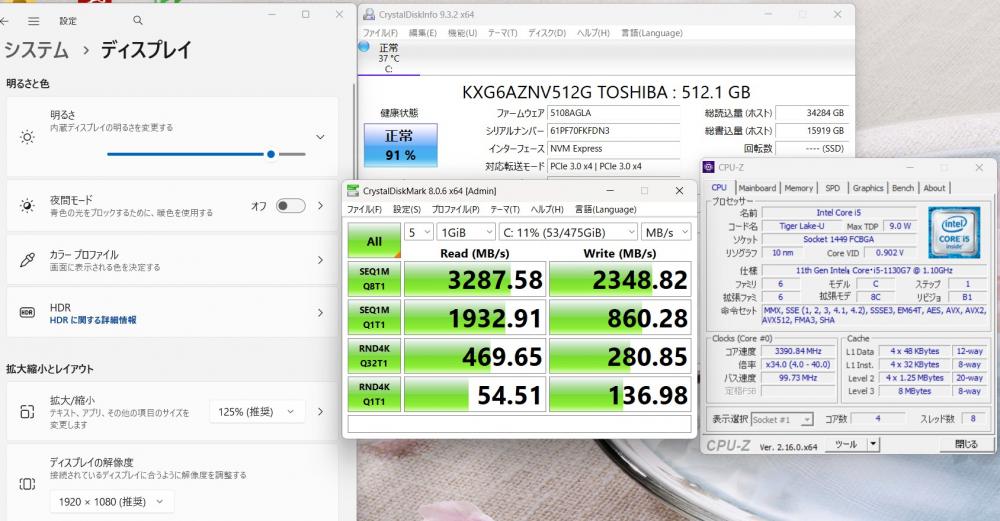Open the C: 11% drive selection dropdown

[568, 232]
